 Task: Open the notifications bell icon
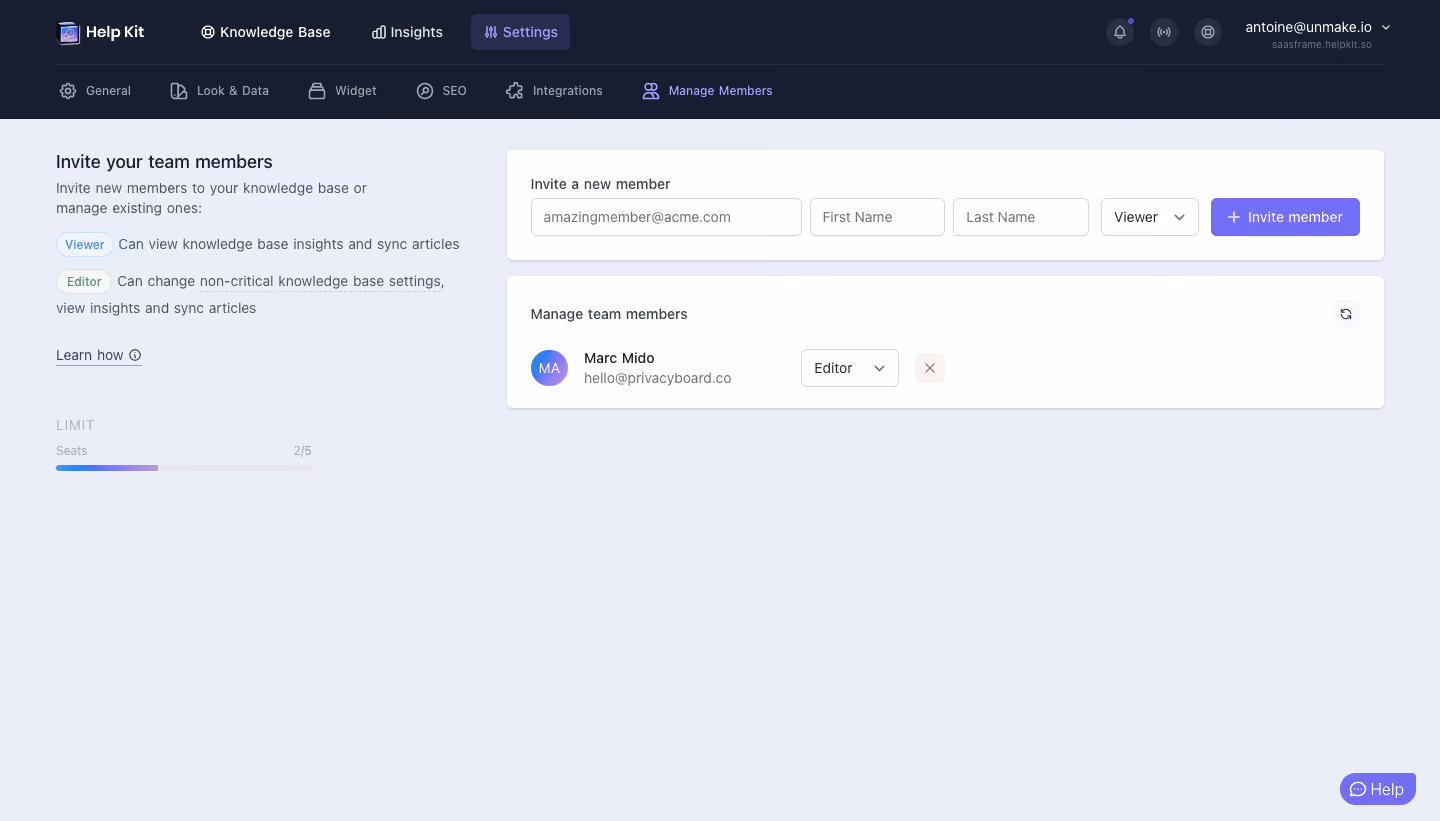click(x=1120, y=32)
